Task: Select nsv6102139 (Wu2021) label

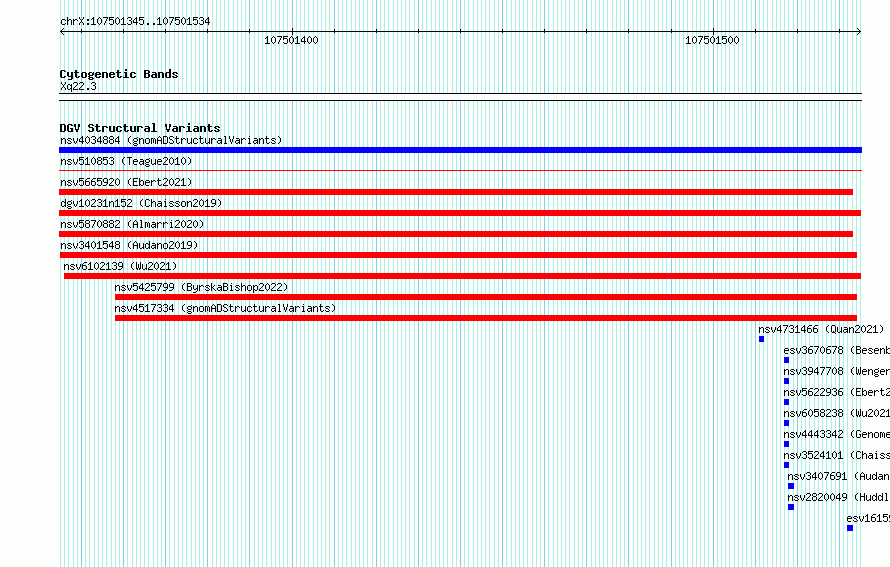Action: coord(120,266)
